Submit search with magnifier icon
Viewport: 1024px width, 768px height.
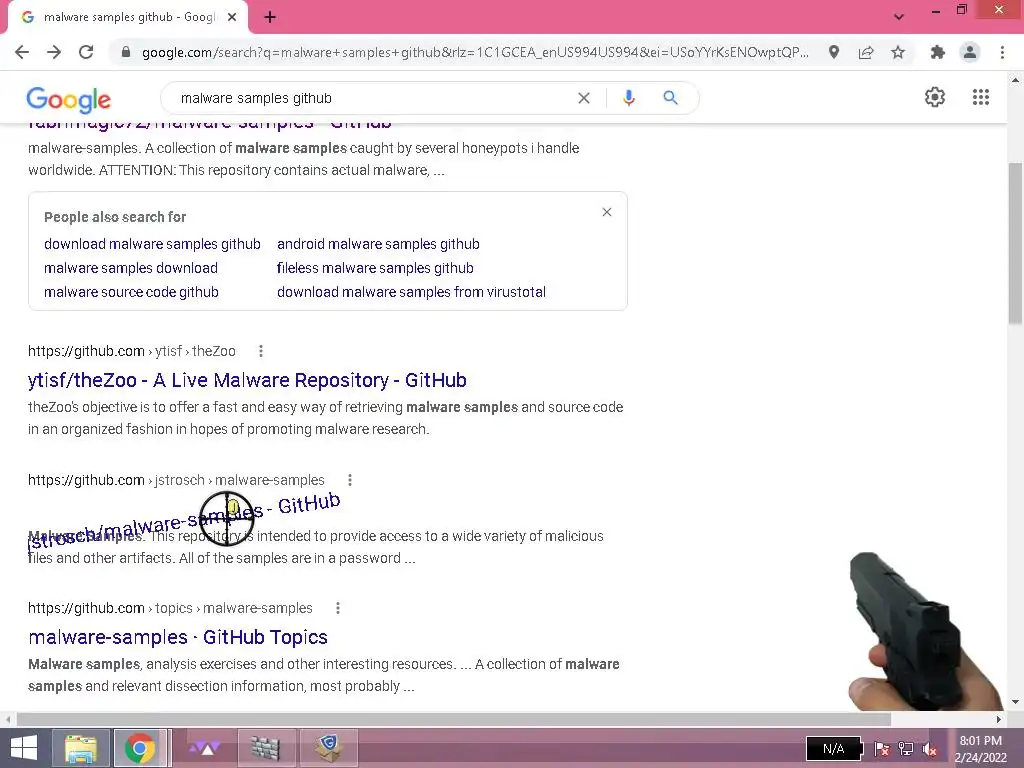click(x=670, y=98)
